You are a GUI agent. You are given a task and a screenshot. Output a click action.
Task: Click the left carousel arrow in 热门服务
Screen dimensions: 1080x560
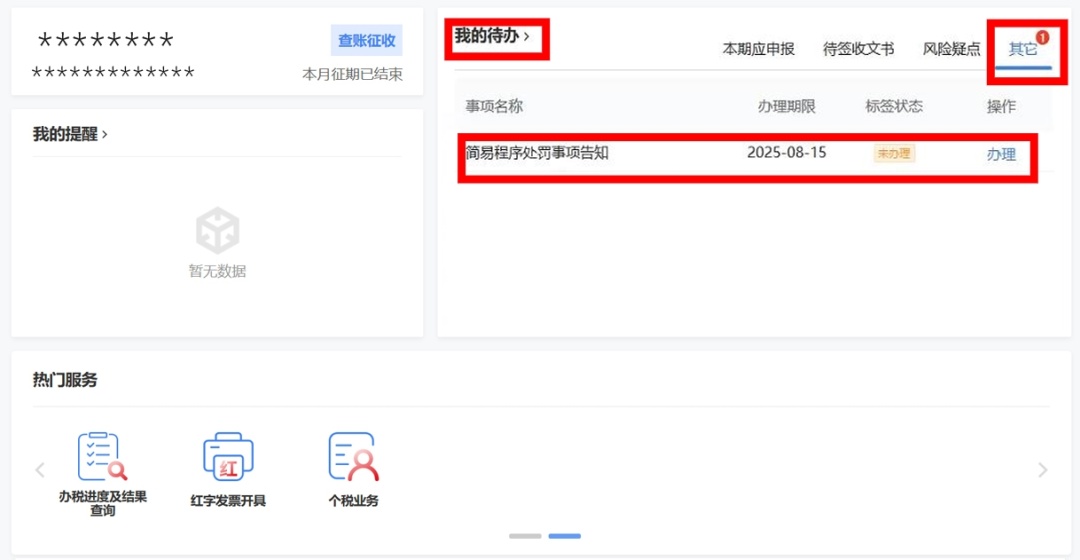coord(40,470)
